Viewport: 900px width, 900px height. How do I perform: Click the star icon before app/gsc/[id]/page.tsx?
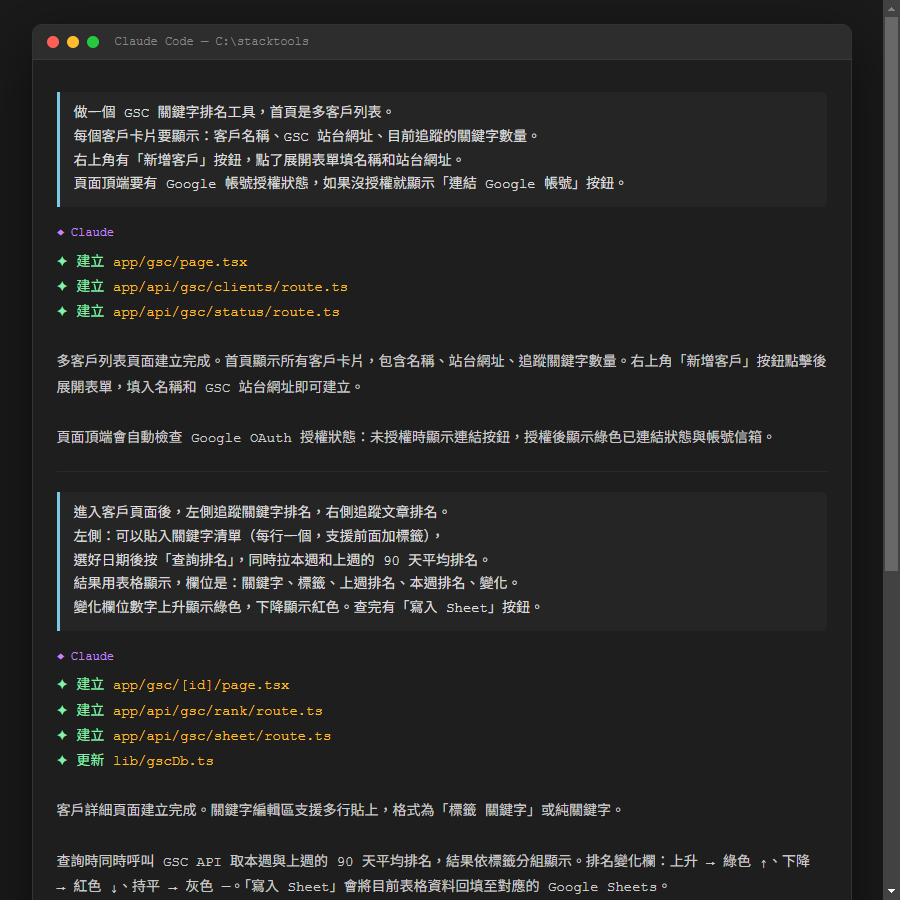pyautogui.click(x=62, y=685)
